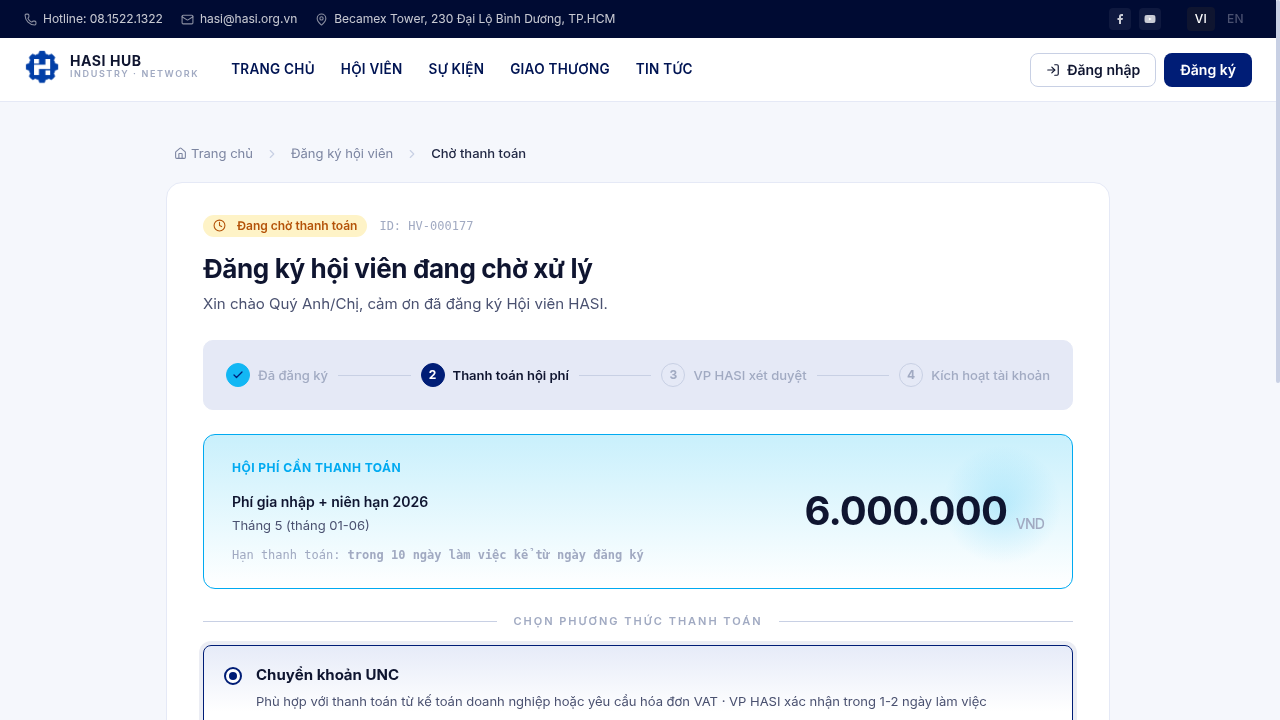The height and width of the screenshot is (720, 1280).
Task: Go to Đăng ký hội viên breadcrumb link
Action: (x=342, y=153)
